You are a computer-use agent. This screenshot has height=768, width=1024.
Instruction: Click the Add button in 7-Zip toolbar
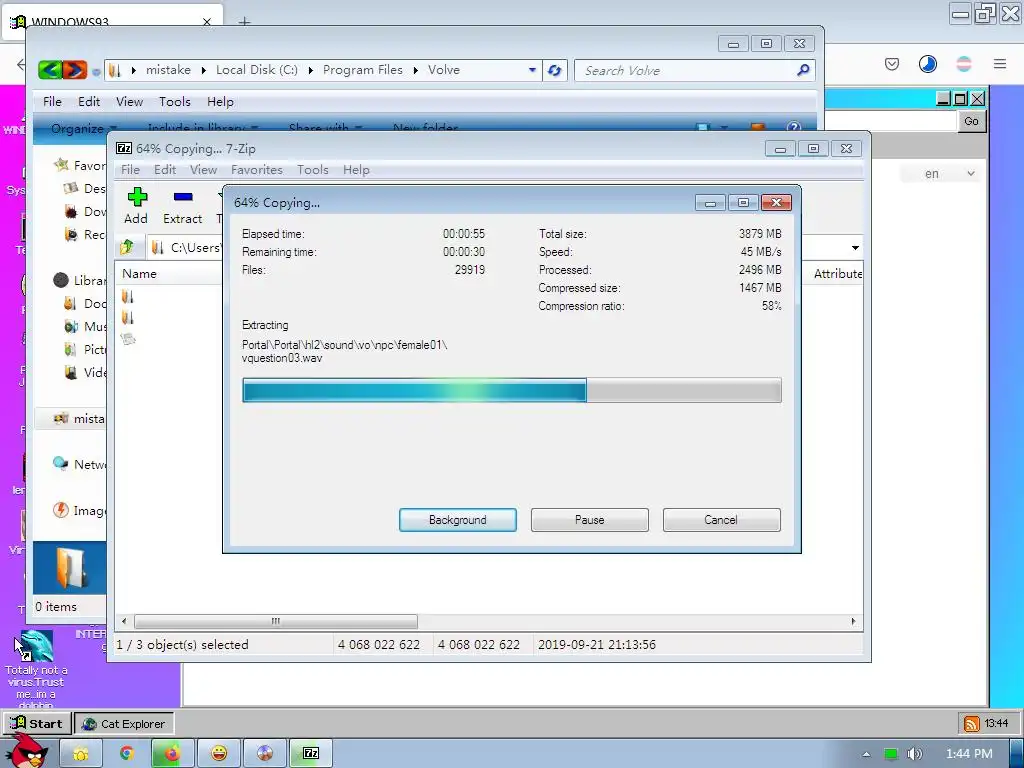click(x=136, y=206)
